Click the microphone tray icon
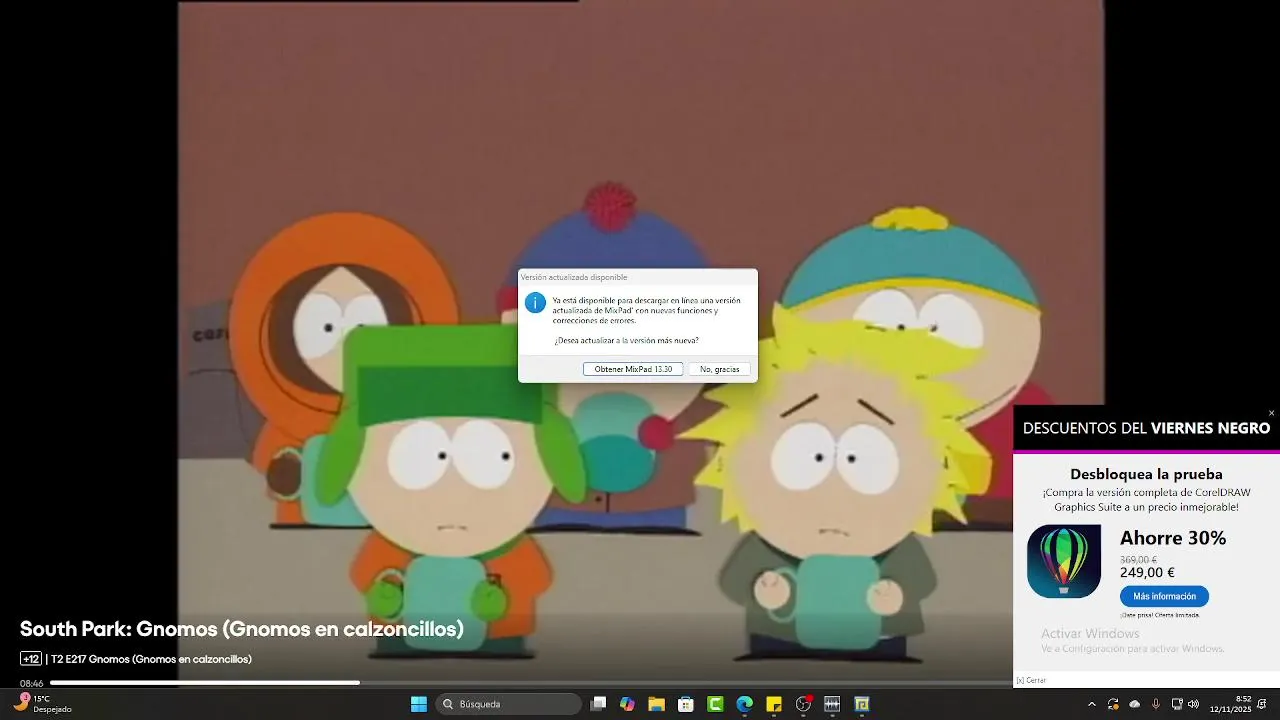 [x=1156, y=704]
